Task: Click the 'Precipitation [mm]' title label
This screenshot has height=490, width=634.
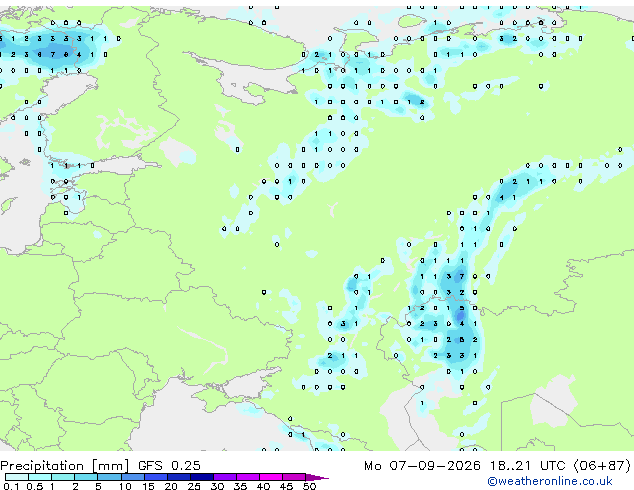Action: tap(65, 466)
